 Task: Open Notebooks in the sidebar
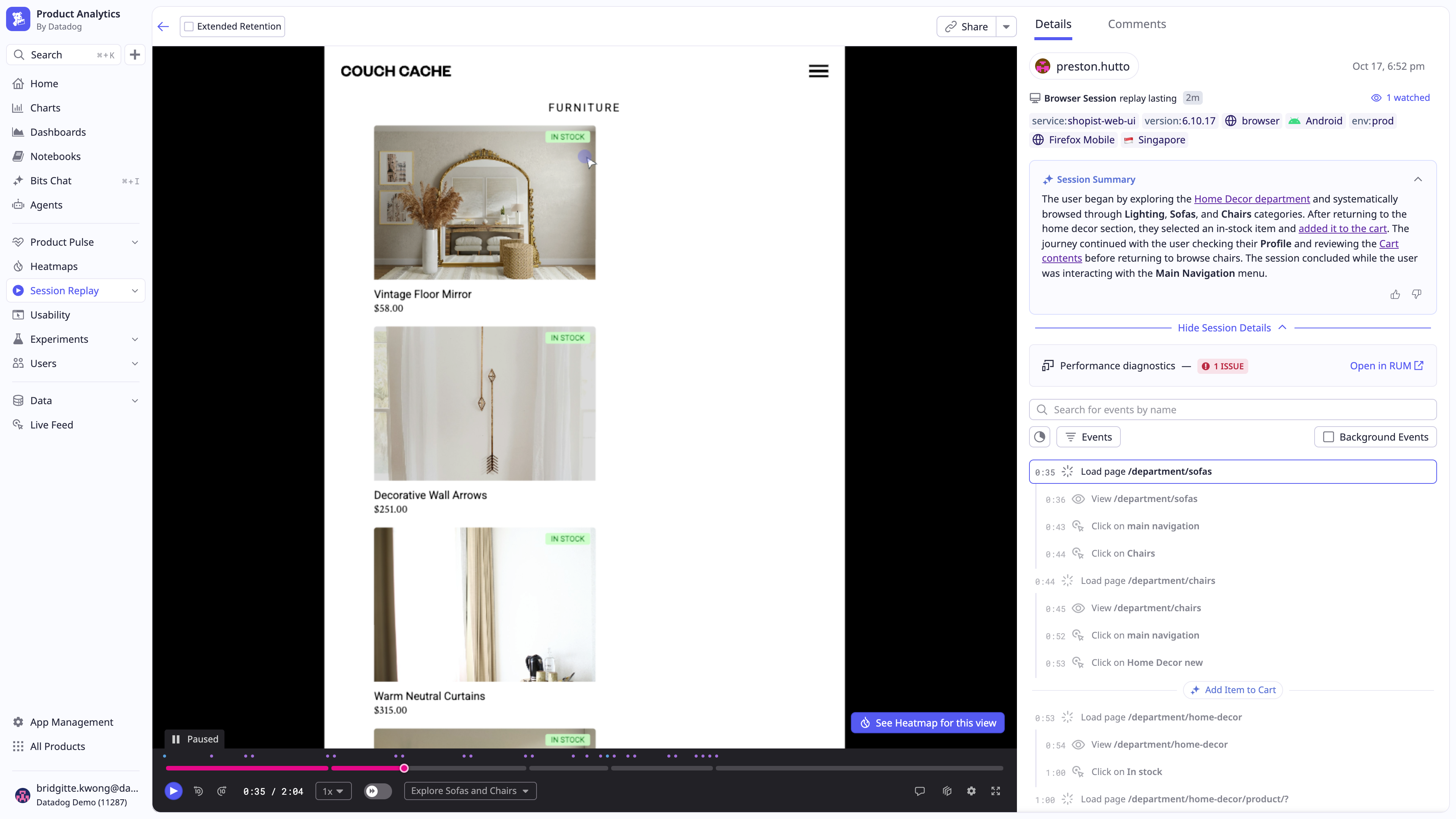pos(76,156)
